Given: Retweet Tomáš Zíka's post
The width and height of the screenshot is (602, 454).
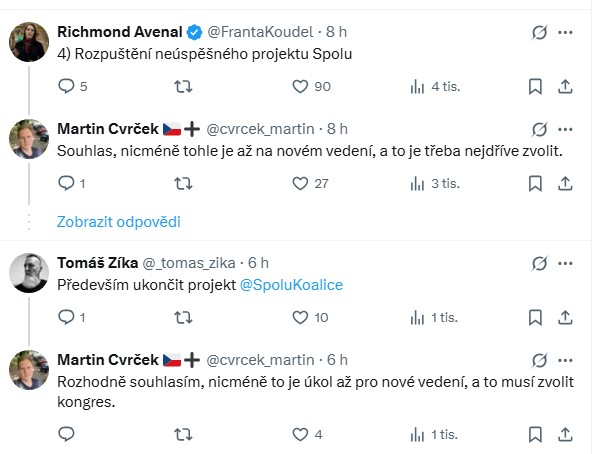Looking at the screenshot, I should (184, 318).
